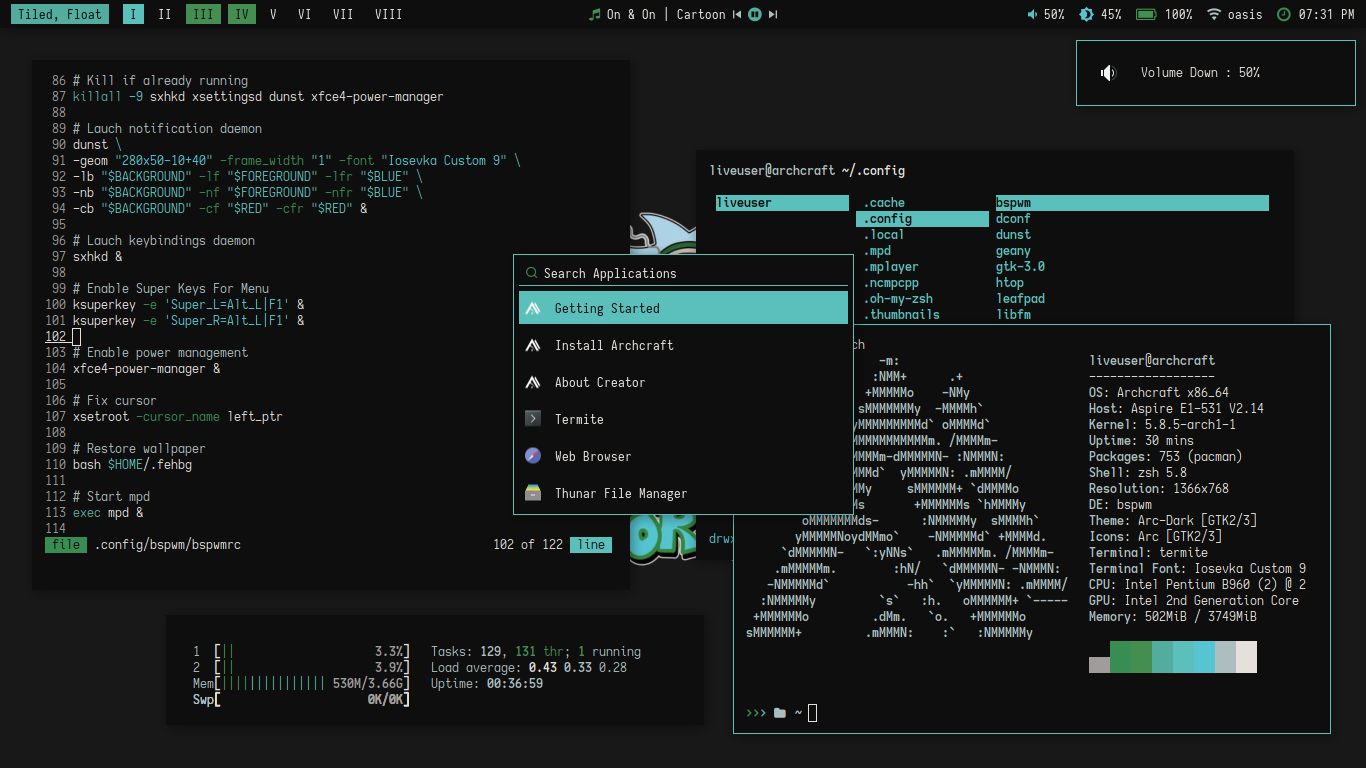The image size is (1366, 768).
Task: Click the Archcraft logo beside Install Archcraft
Action: [x=533, y=345]
